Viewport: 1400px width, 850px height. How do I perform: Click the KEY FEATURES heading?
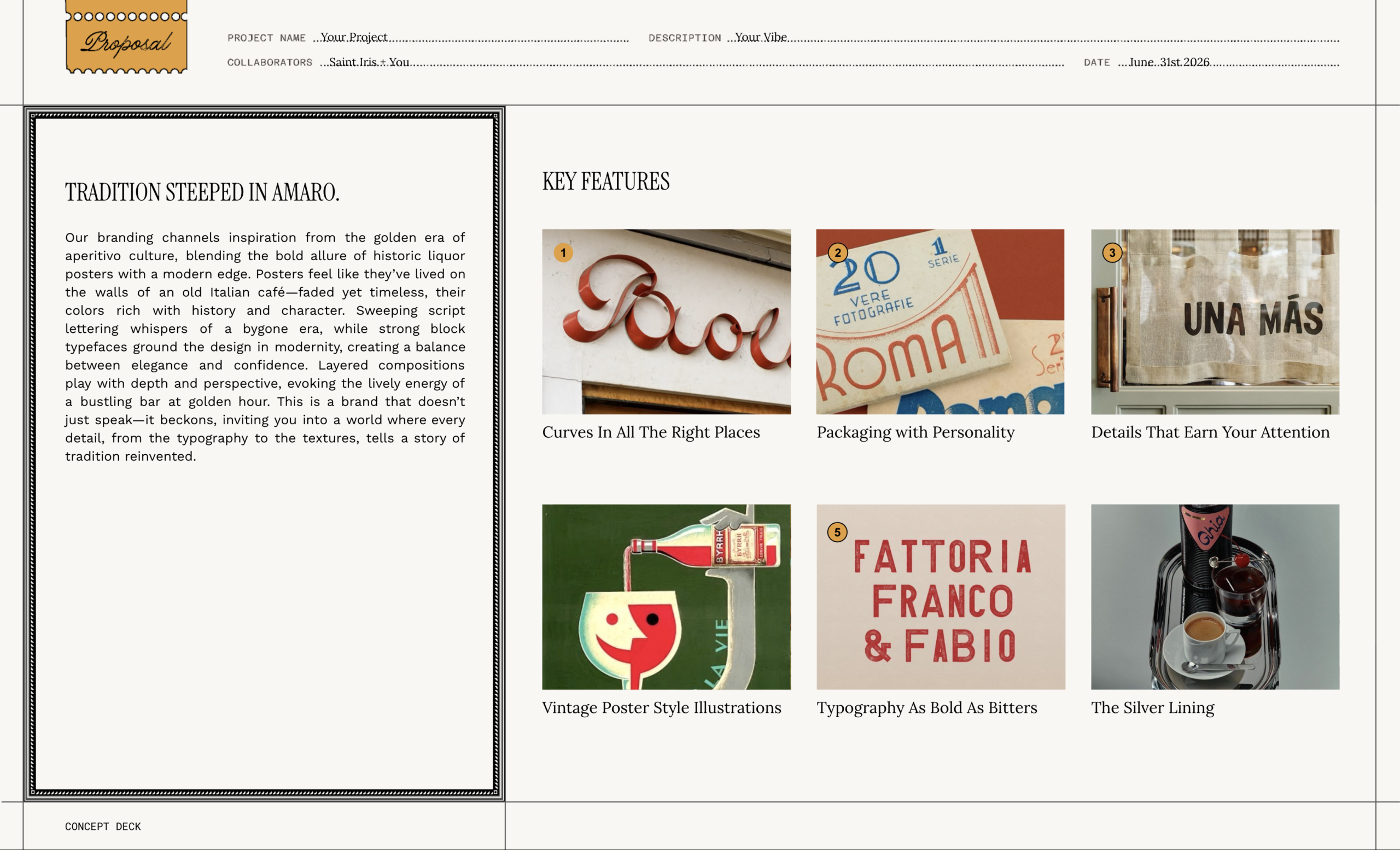pos(606,181)
